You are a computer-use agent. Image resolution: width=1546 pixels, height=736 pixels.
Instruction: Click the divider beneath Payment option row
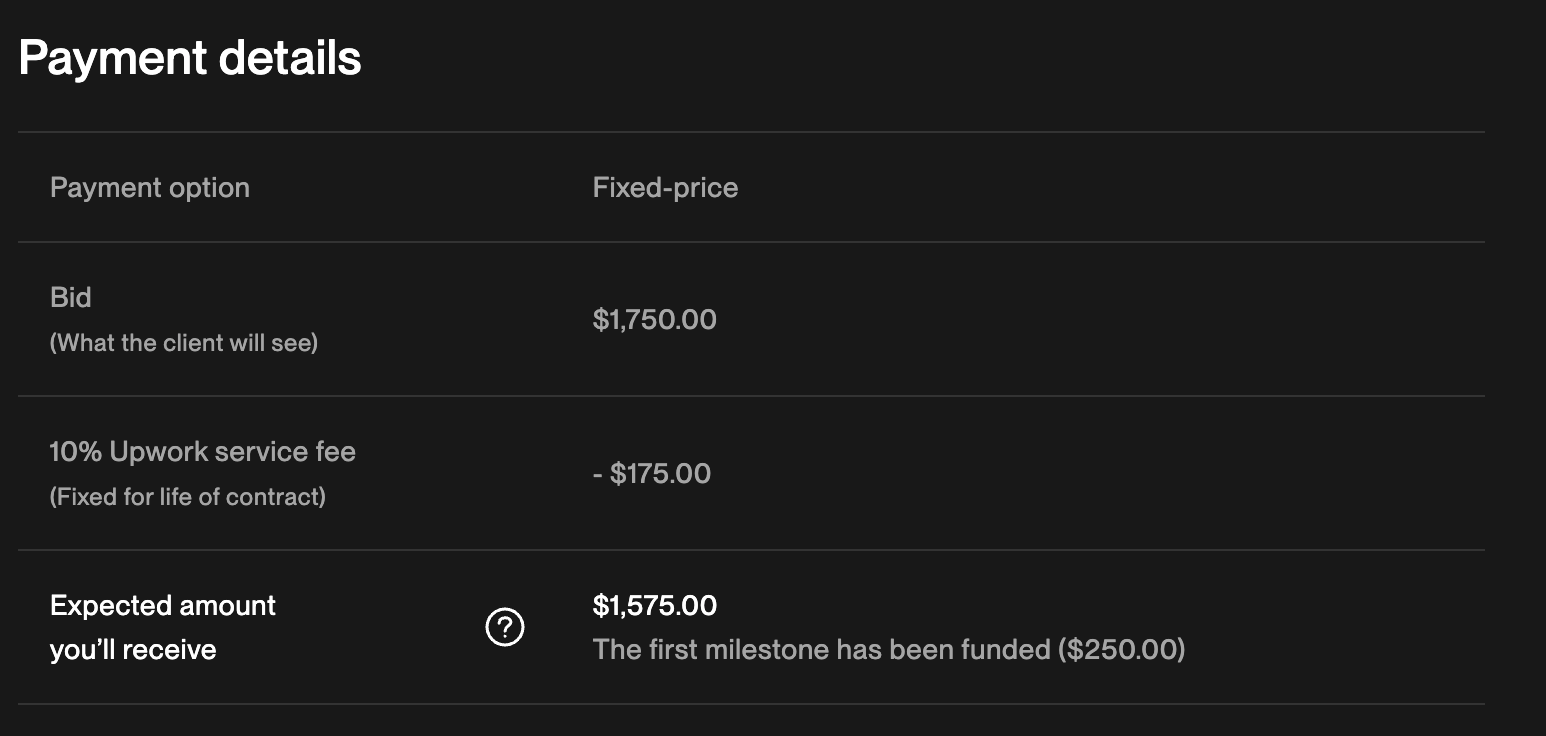point(750,242)
